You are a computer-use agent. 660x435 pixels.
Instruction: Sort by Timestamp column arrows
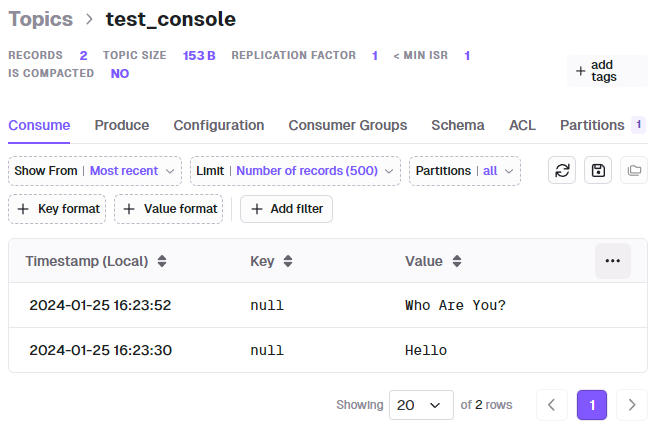(162, 261)
